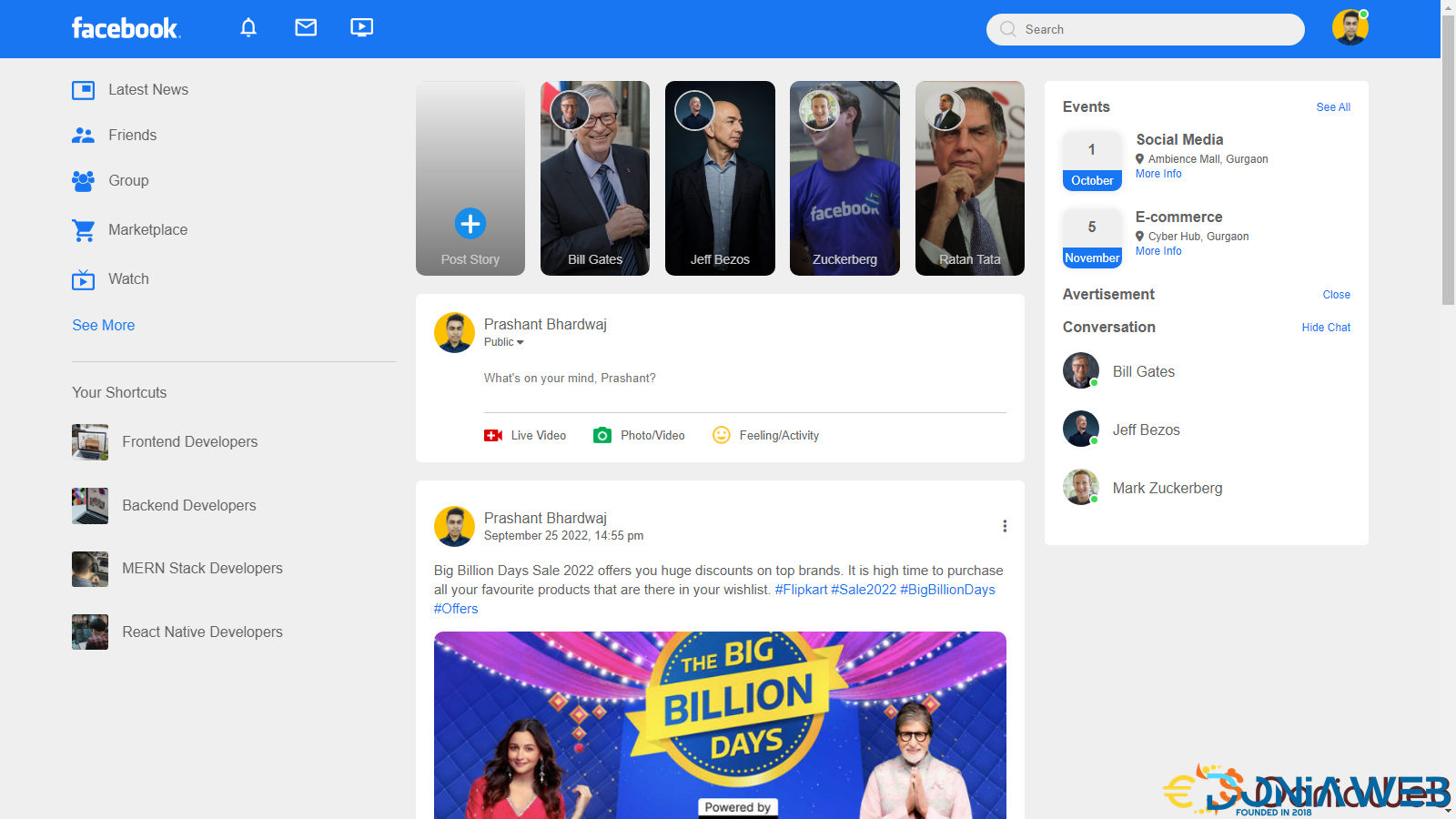The width and height of the screenshot is (1456, 819).
Task: Open the Ratan Tata story
Action: pos(970,178)
